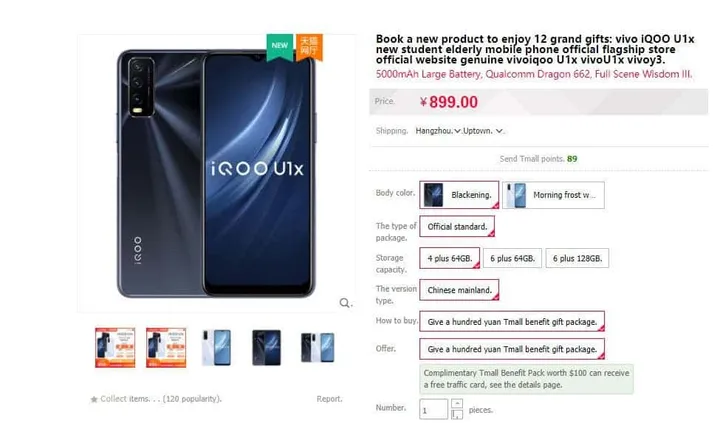Select the Morning frost body color
Screen dimensions: 720x423
pos(553,195)
